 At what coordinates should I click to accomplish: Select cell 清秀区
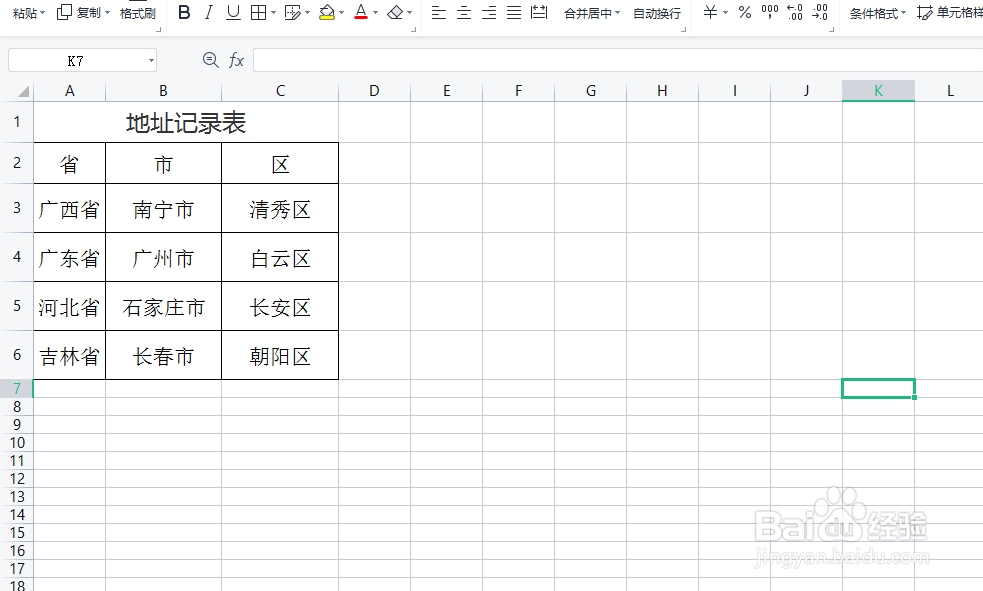280,209
